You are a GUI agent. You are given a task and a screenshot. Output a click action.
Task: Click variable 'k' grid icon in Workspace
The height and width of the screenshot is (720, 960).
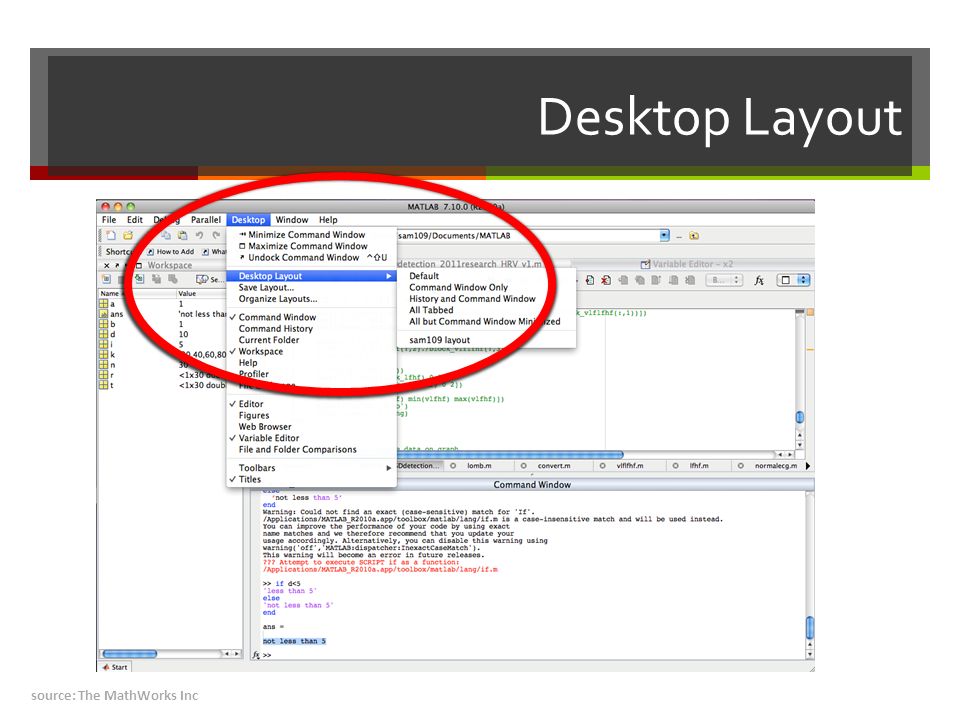pyautogui.click(x=103, y=354)
